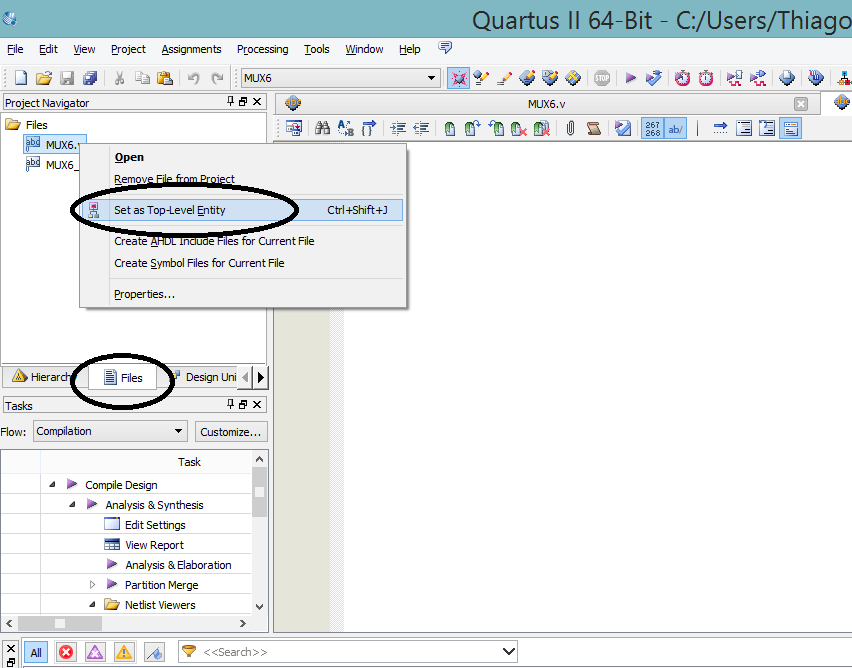Click the gray STOP processing icon

pos(602,78)
